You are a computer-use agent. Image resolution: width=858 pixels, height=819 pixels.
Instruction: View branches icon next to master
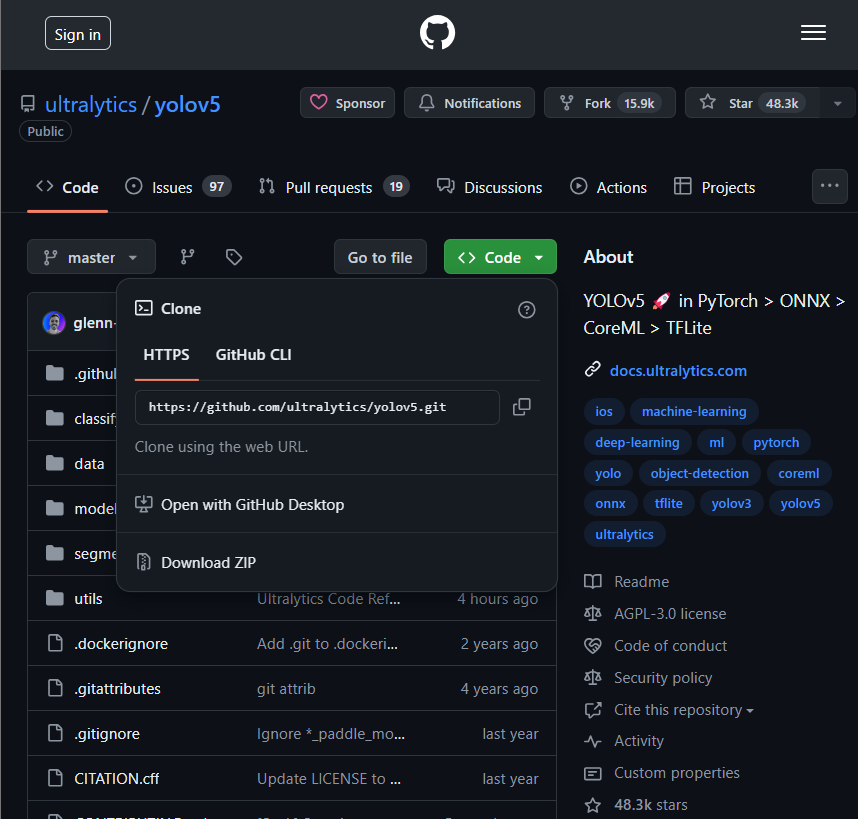click(188, 257)
